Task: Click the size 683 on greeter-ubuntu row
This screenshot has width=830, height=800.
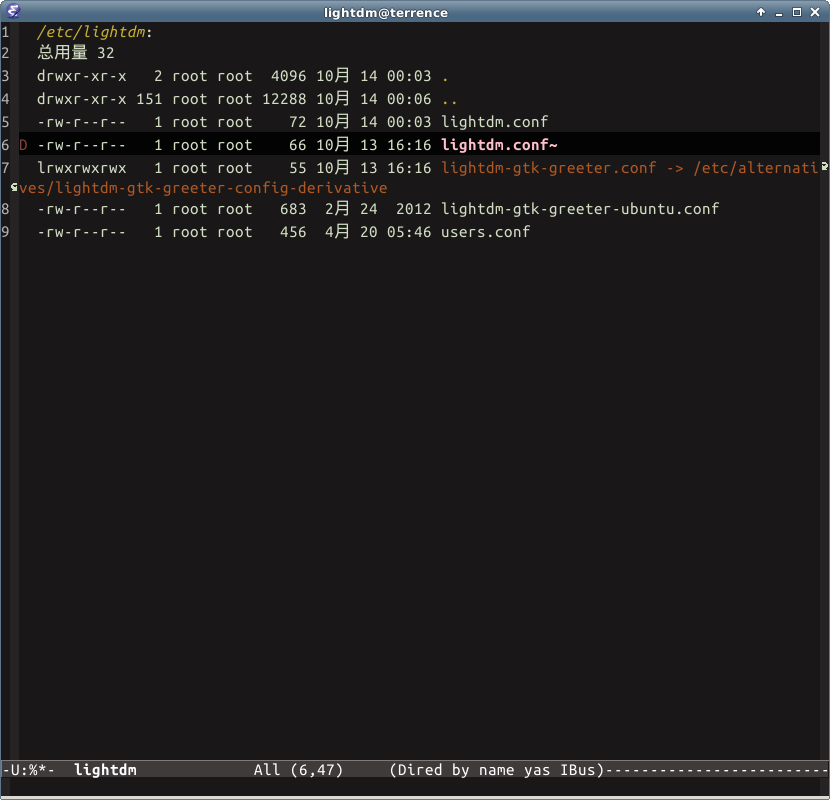Action: [x=293, y=209]
